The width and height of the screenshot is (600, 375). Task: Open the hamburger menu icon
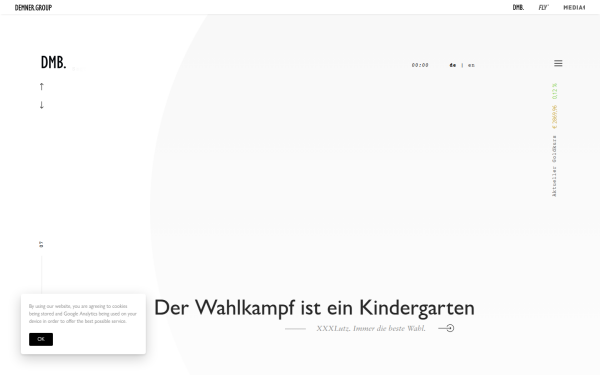pos(558,63)
